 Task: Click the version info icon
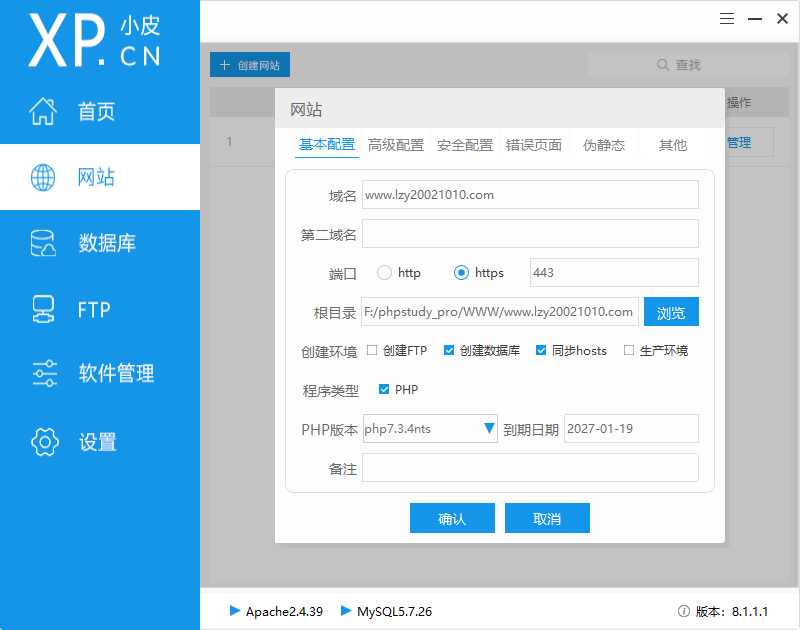684,611
